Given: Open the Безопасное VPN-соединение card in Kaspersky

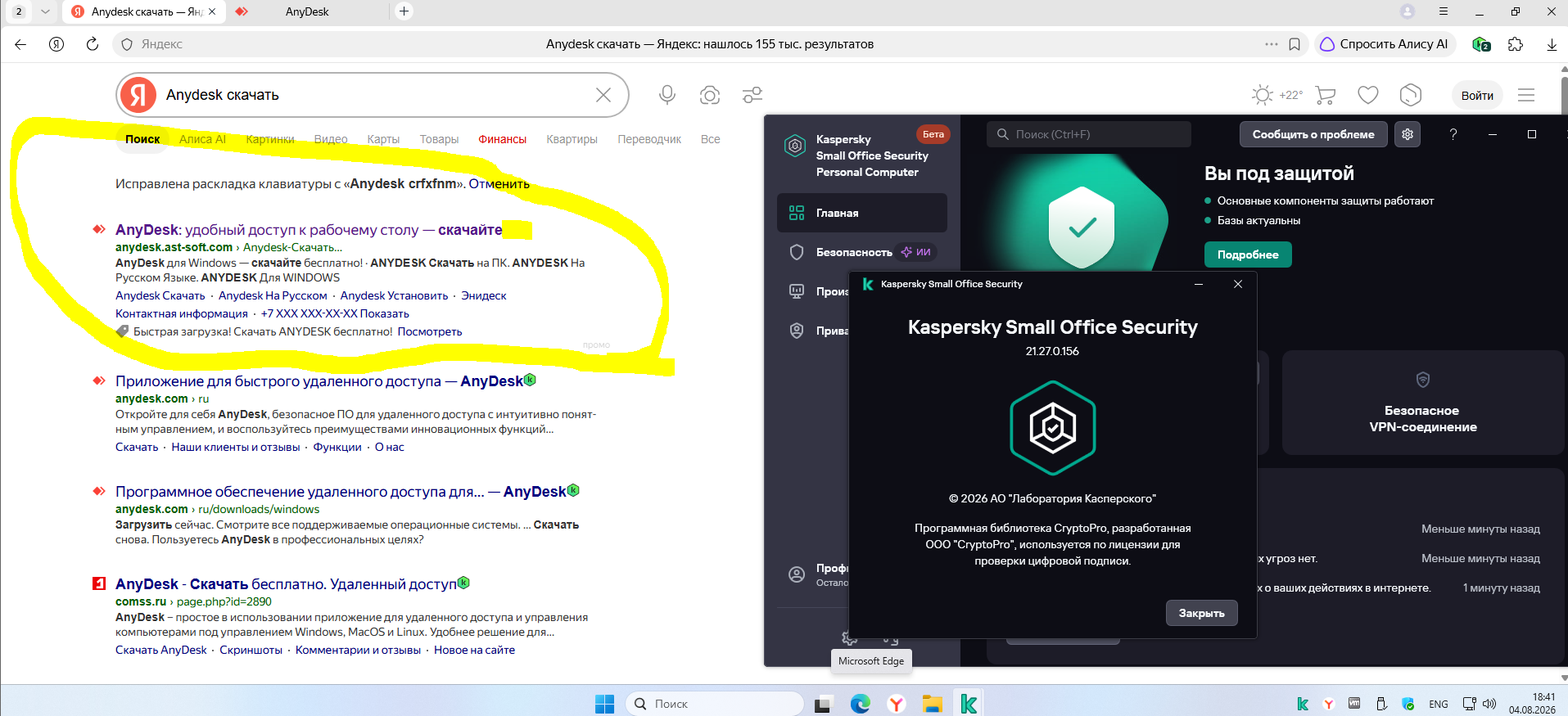Looking at the screenshot, I should pos(1423,403).
